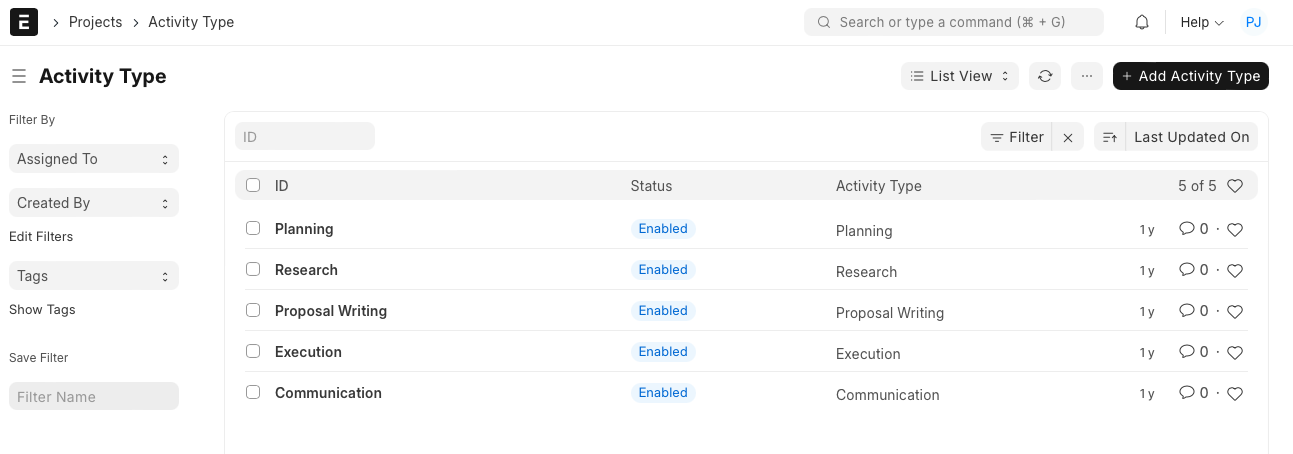
Task: Clear filters with the X icon
Action: 1068,138
